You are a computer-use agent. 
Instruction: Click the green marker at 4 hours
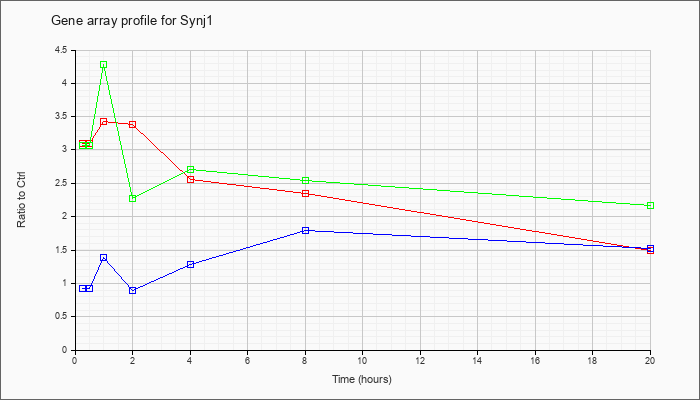pyautogui.click(x=191, y=170)
